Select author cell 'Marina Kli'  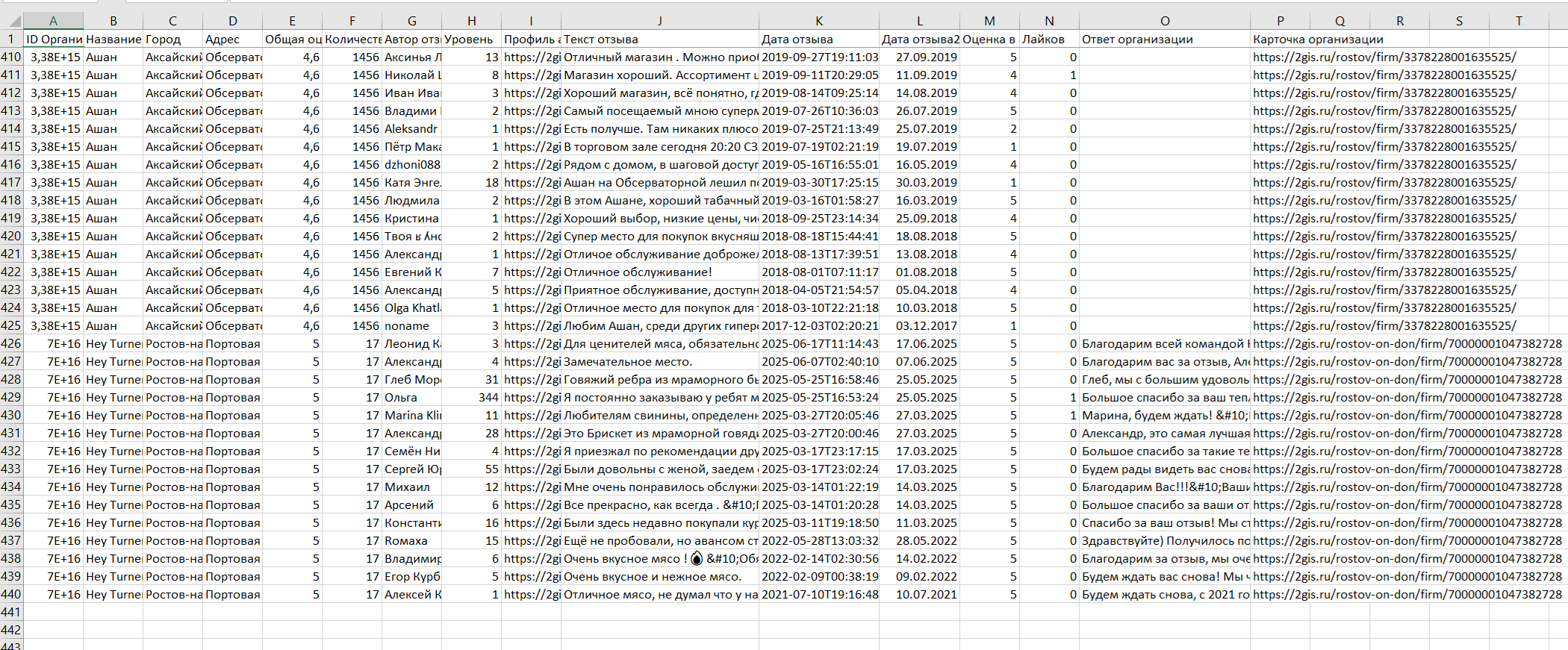click(x=411, y=415)
